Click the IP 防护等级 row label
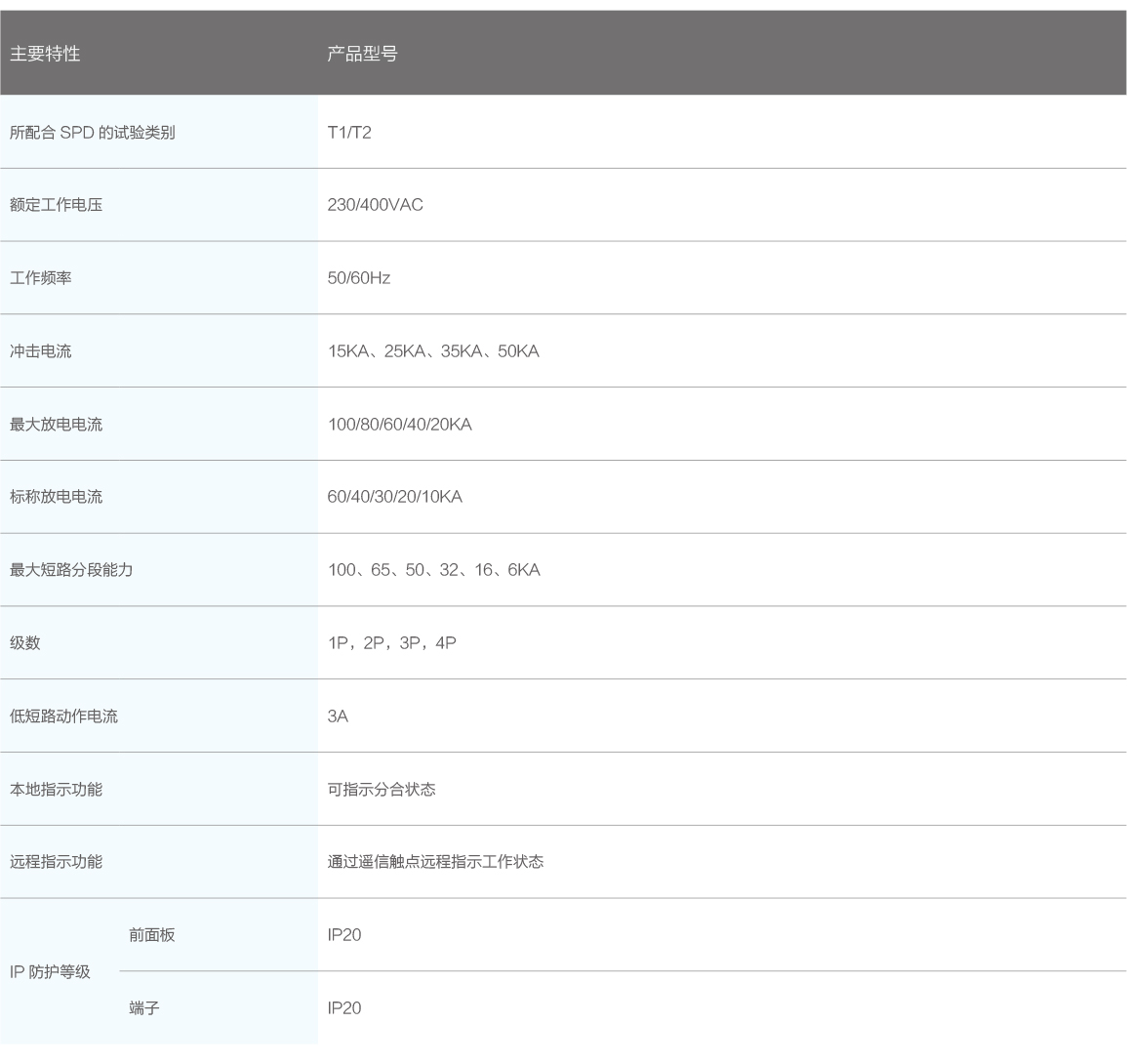1127x1064 pixels. click(50, 972)
